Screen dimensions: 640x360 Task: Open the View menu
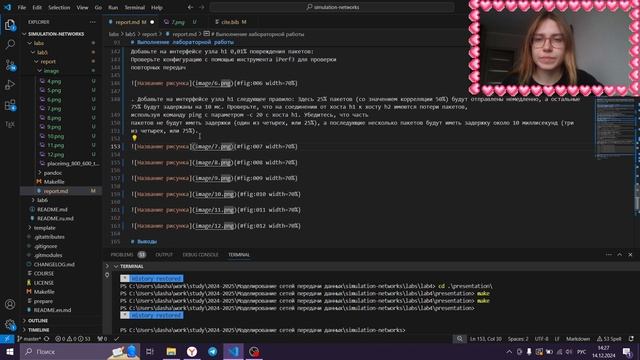[x=82, y=7]
